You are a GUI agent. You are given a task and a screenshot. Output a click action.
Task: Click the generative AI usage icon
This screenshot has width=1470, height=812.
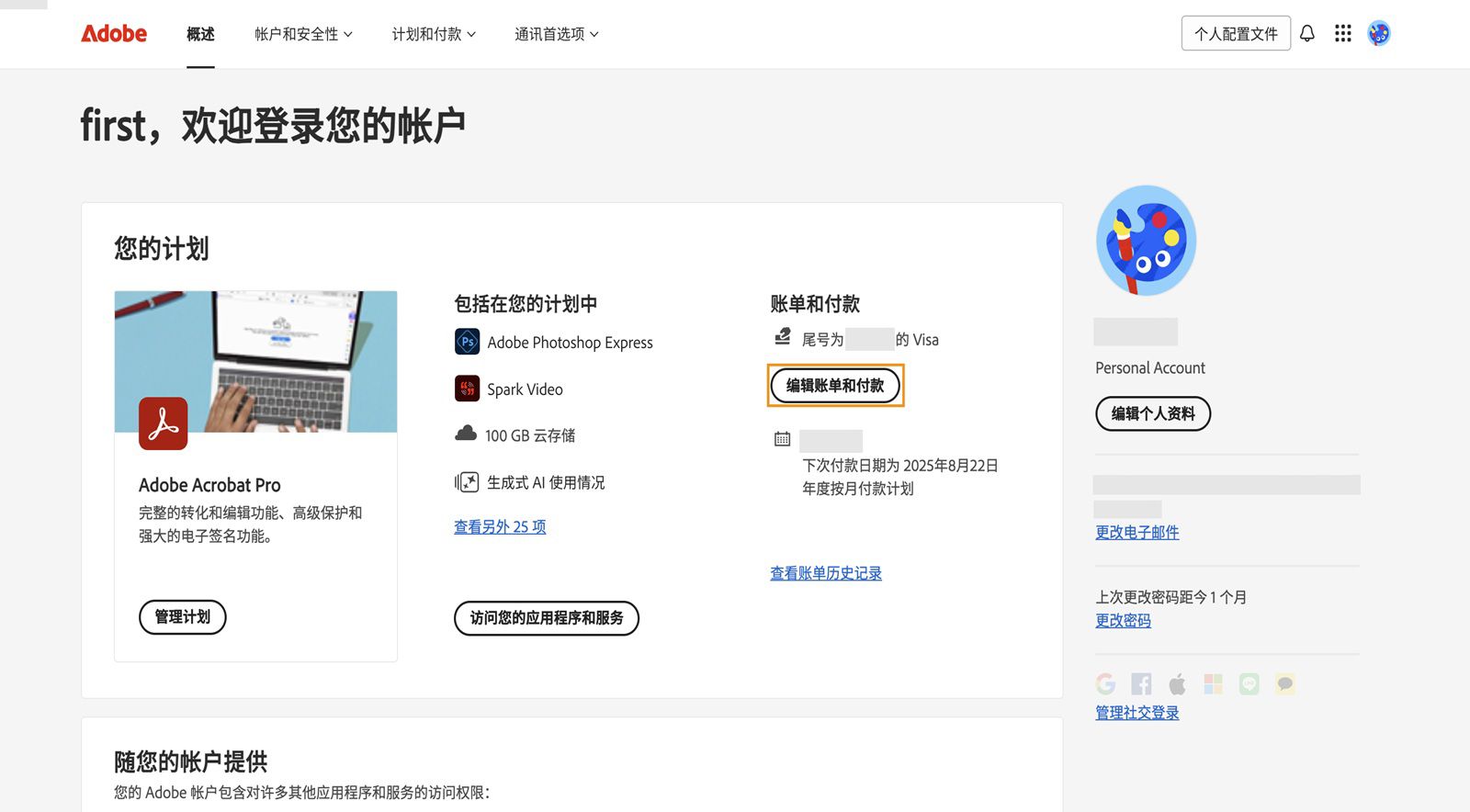click(467, 481)
